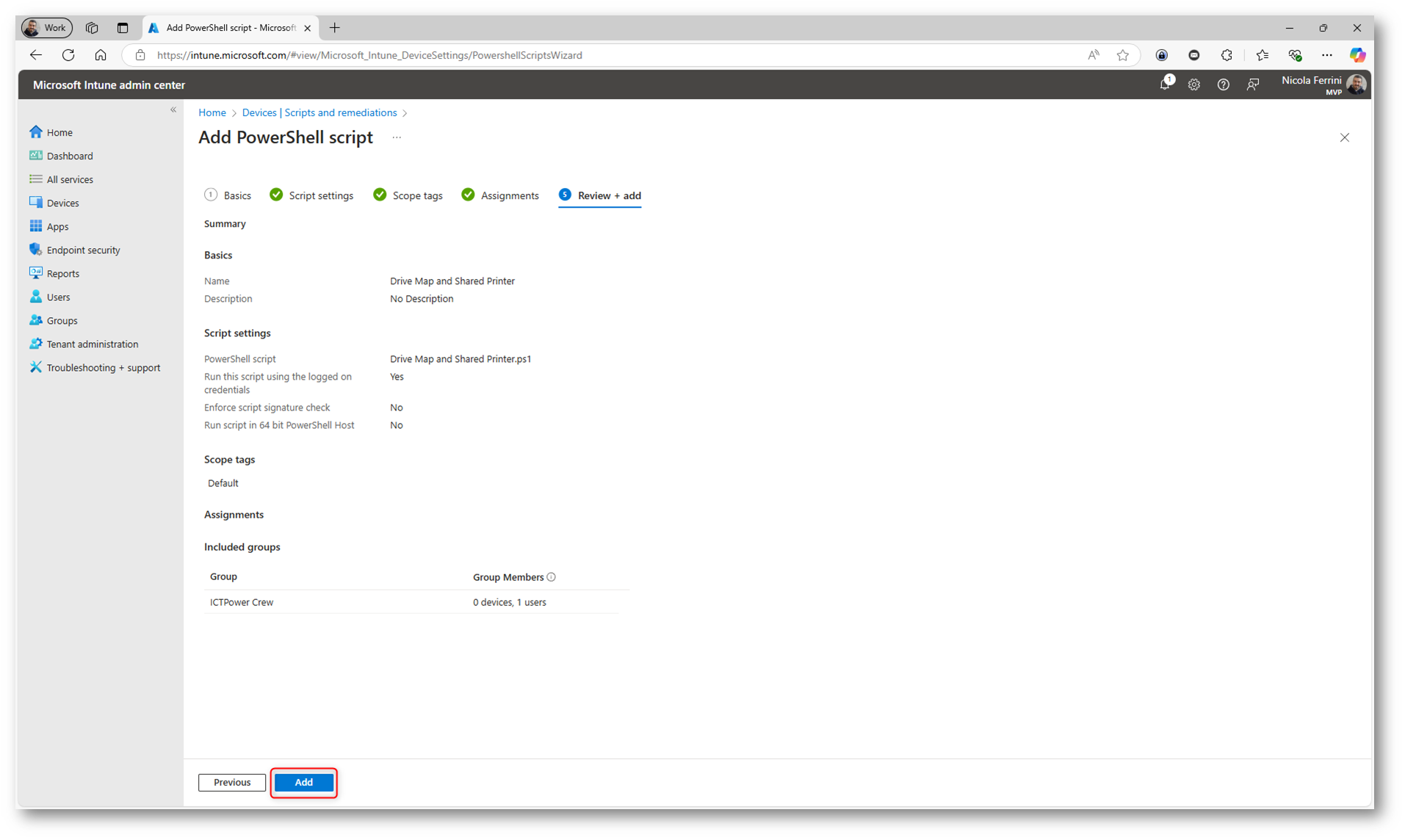The image size is (1405, 840).
Task: Click the Group column header
Action: 223,576
